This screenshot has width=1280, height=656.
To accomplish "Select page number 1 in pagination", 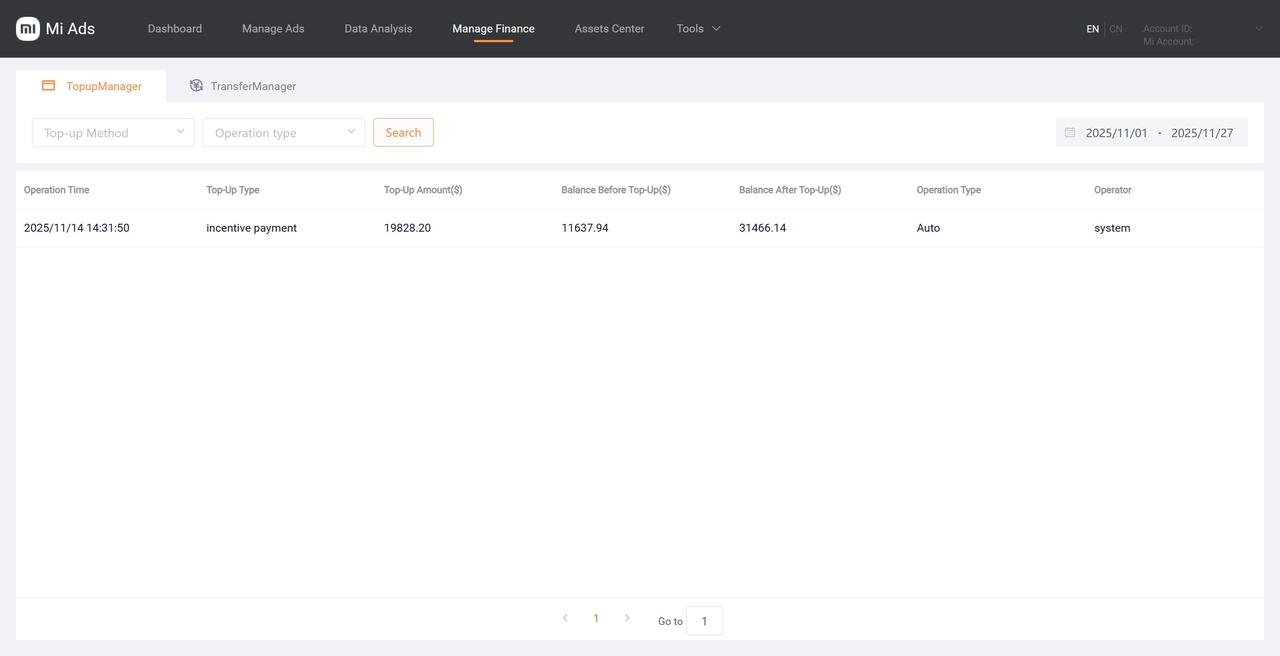I will 596,619.
